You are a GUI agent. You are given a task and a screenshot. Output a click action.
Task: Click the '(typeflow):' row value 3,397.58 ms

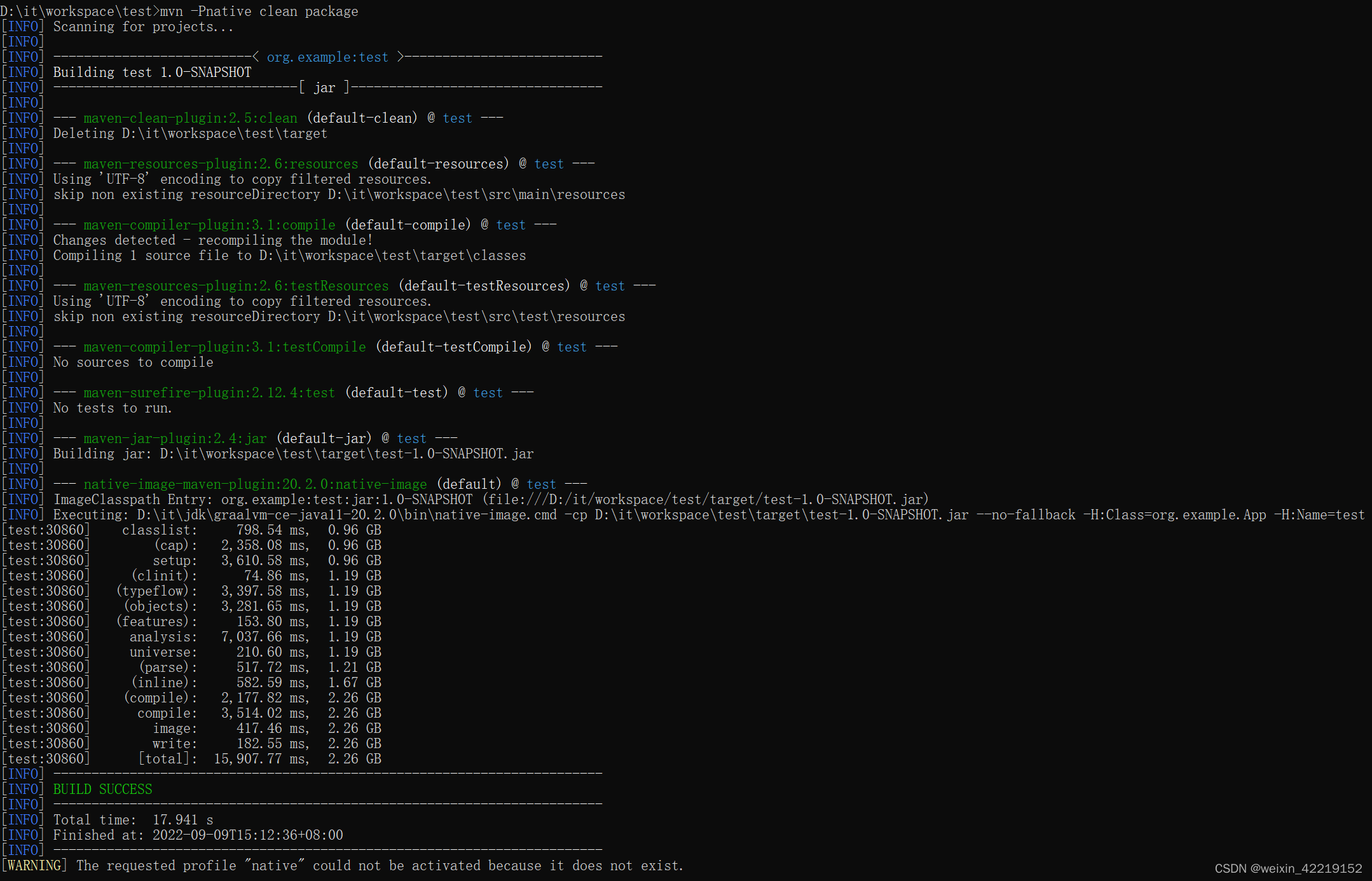(x=264, y=591)
